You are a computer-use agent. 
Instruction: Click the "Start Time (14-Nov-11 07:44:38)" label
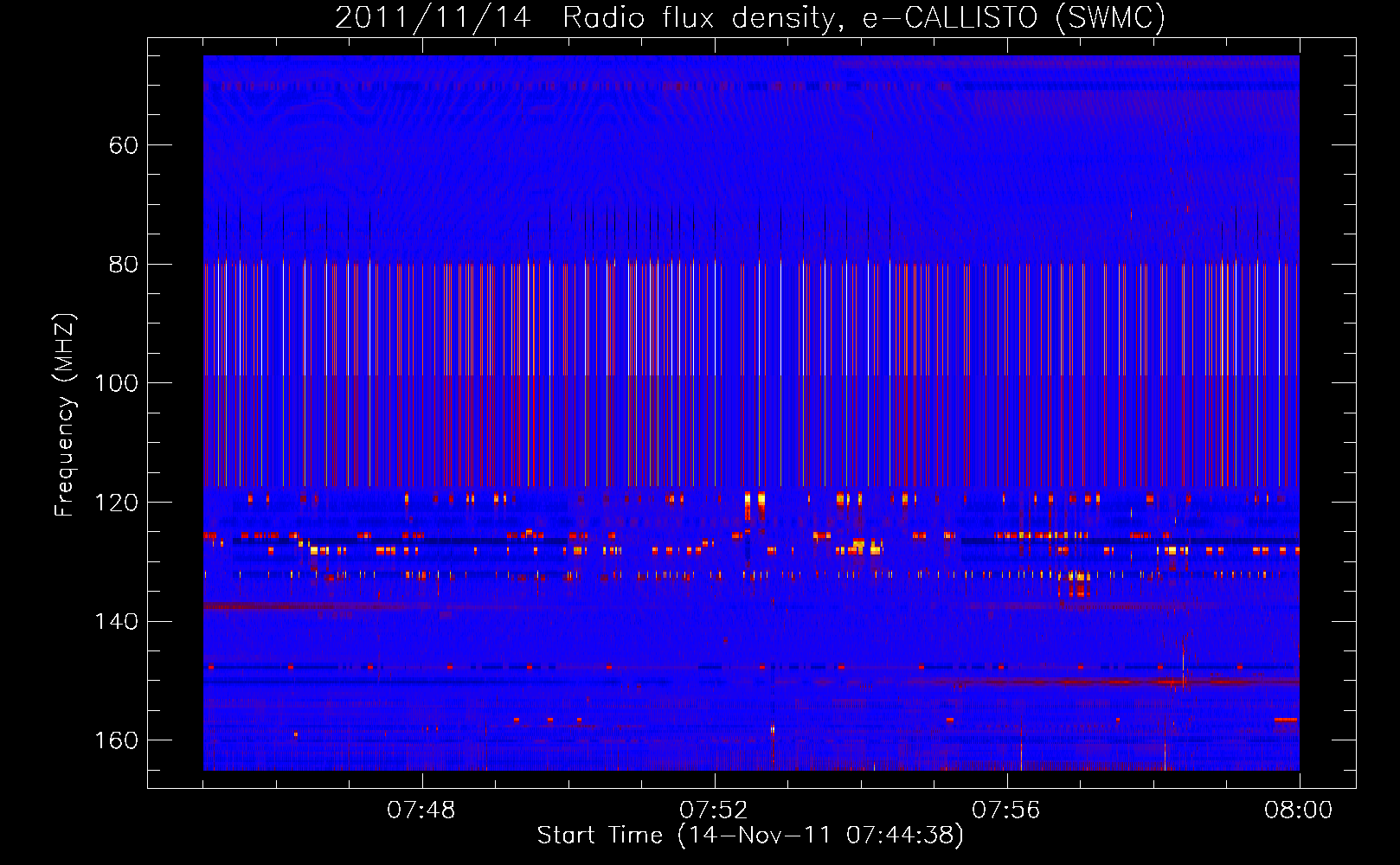click(750, 836)
